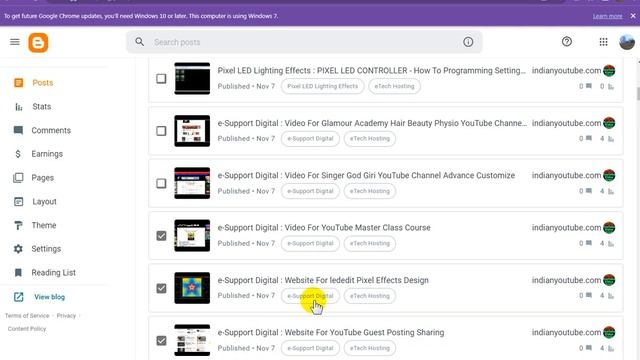Open the lededit Pixel Effects Design thumbnail
Viewport: 640px width, 360px height.
click(192, 288)
